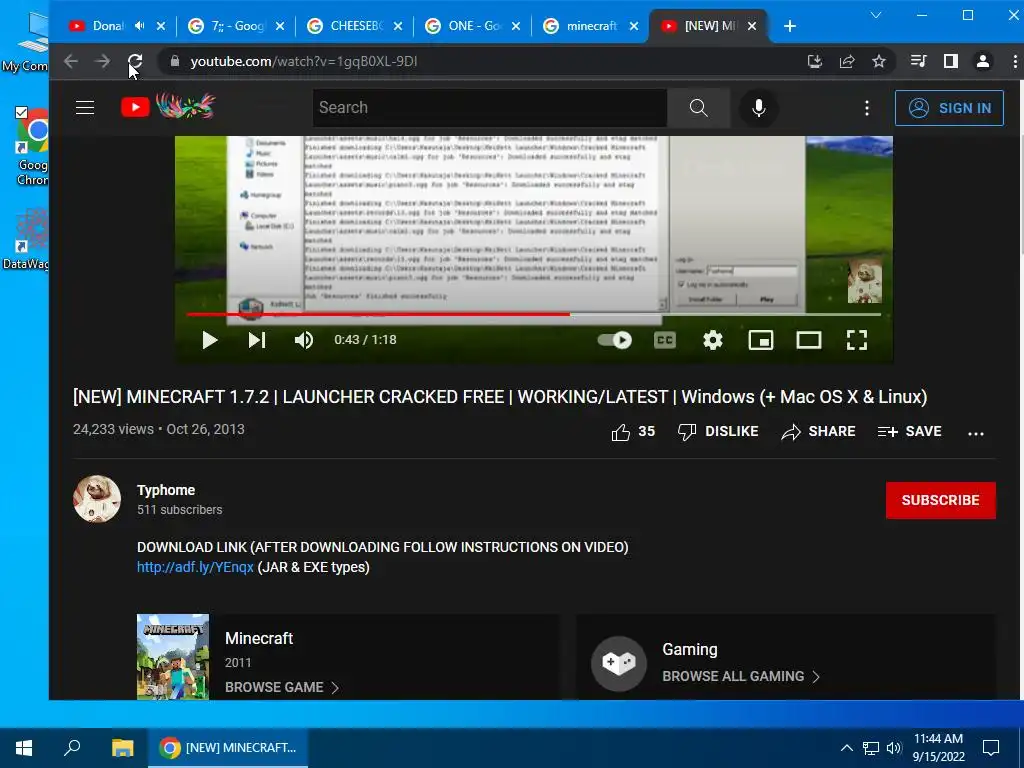The width and height of the screenshot is (1024, 768).
Task: Enable miniplayer mode
Action: tap(761, 340)
